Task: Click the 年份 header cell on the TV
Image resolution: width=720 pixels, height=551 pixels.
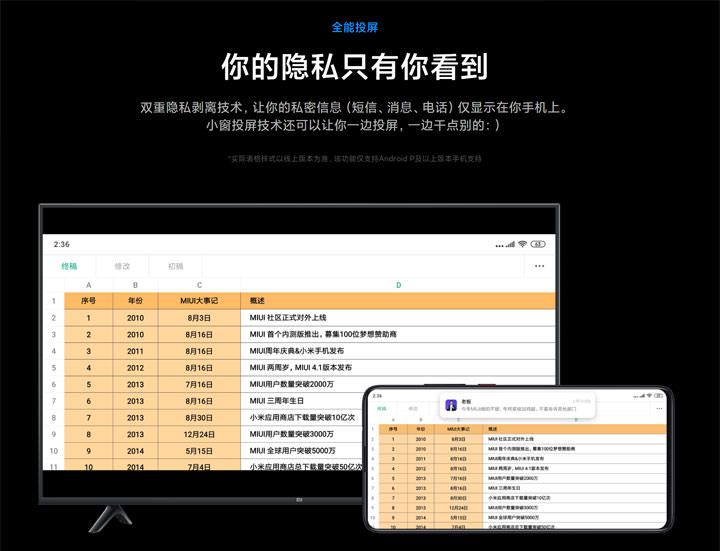Action: (x=135, y=301)
